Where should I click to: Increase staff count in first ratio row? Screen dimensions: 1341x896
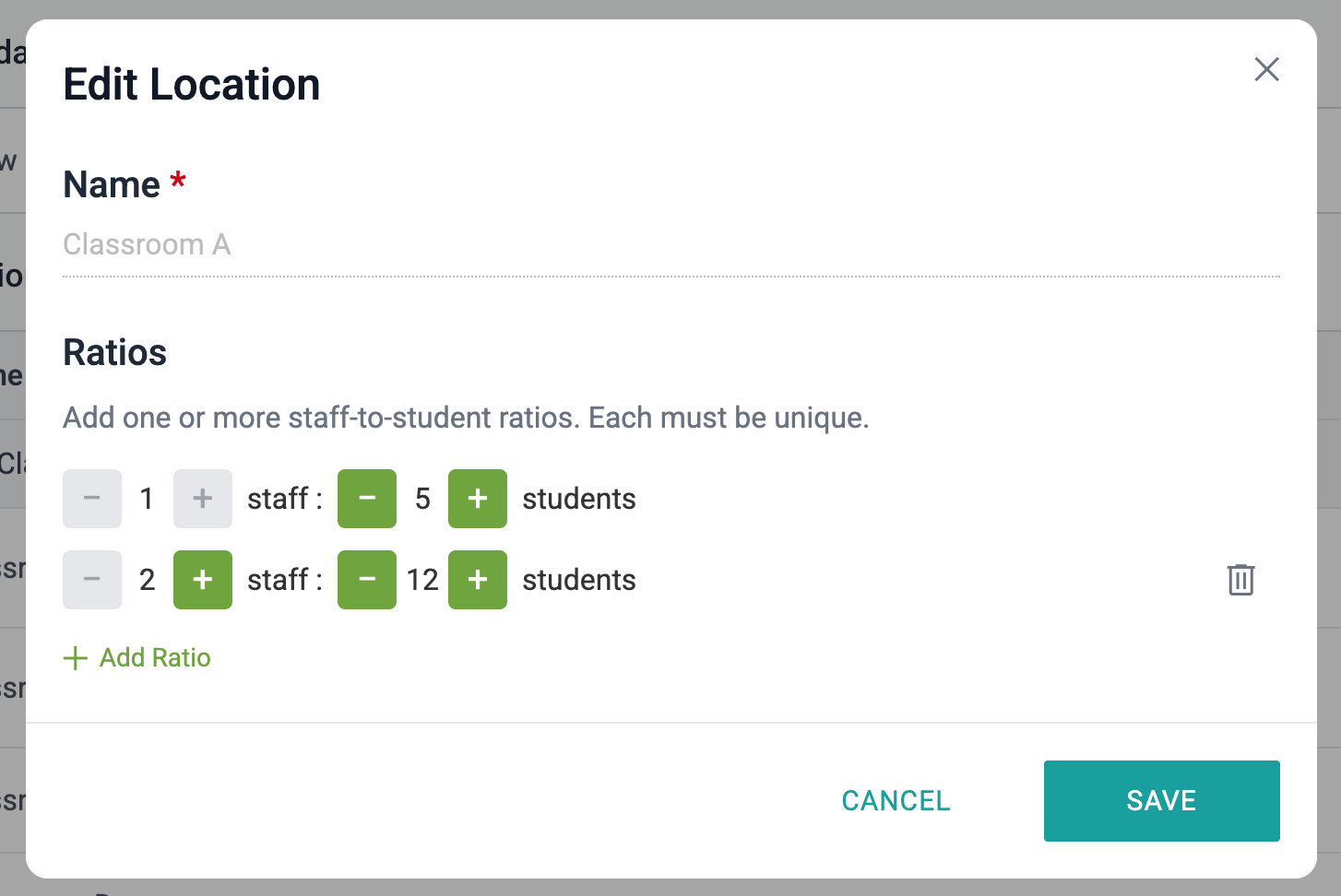pos(203,499)
